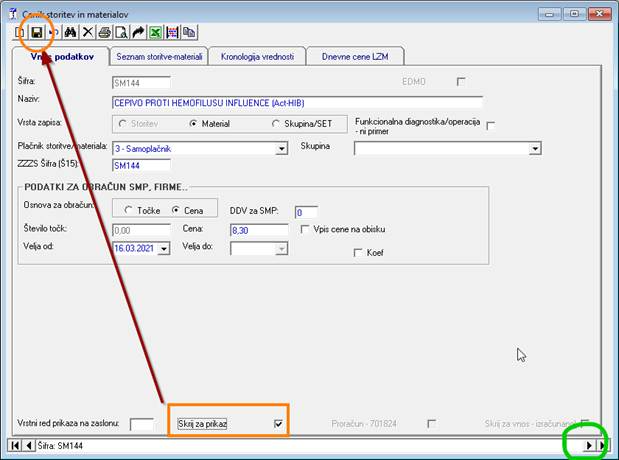Image resolution: width=619 pixels, height=460 pixels.
Task: Open the 'Kronologija vrednosti' tab
Action: [x=258, y=57]
